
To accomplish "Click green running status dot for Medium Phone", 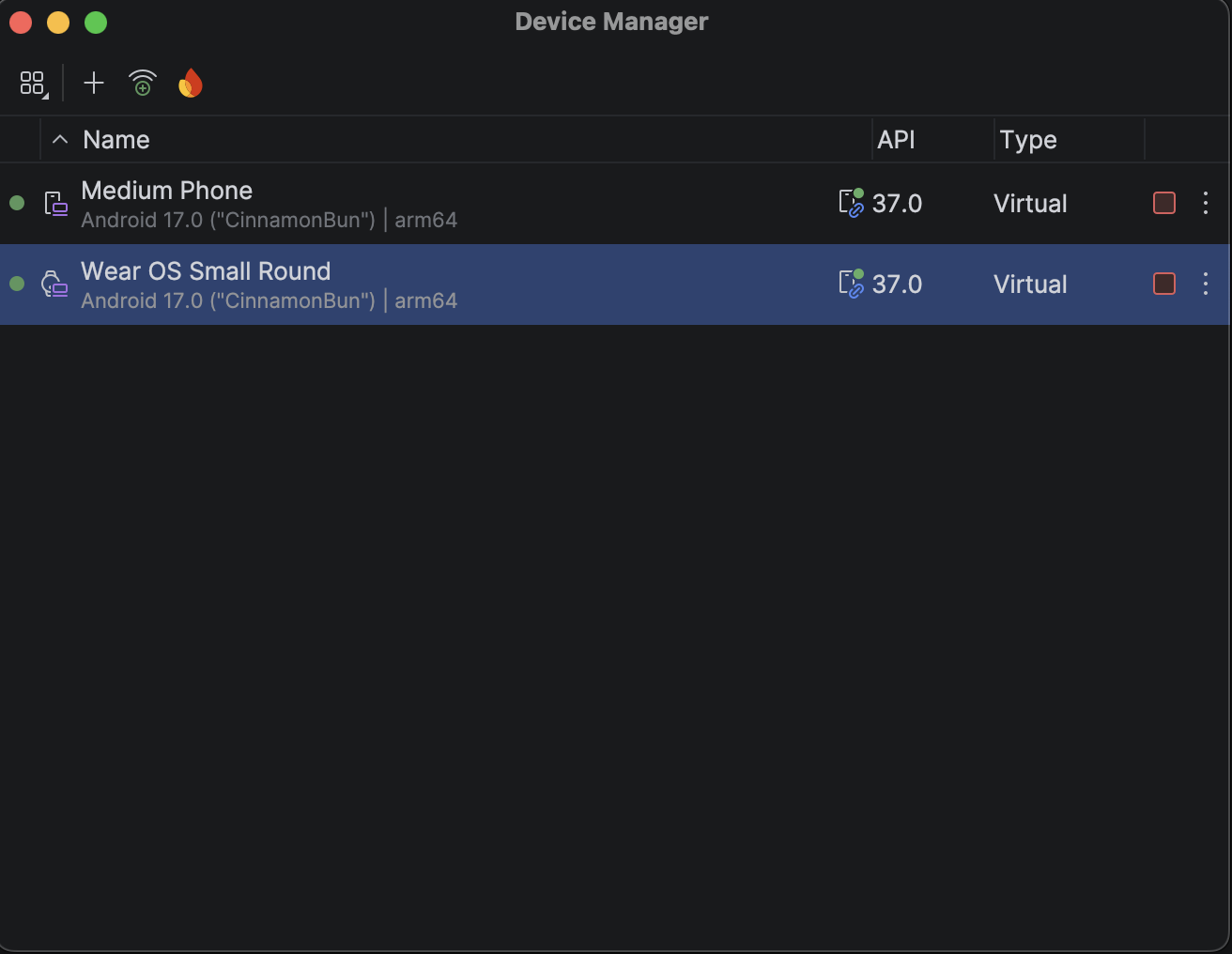I will click(x=17, y=203).
